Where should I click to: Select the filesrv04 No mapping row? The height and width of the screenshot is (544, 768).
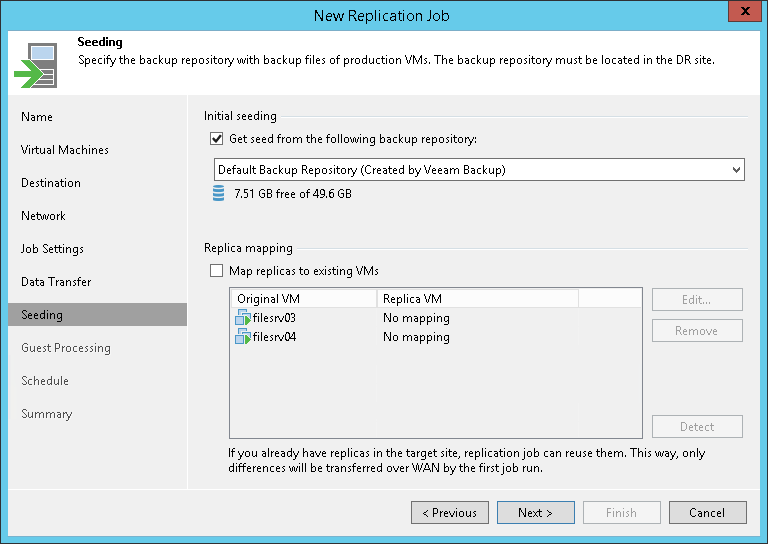coord(416,337)
